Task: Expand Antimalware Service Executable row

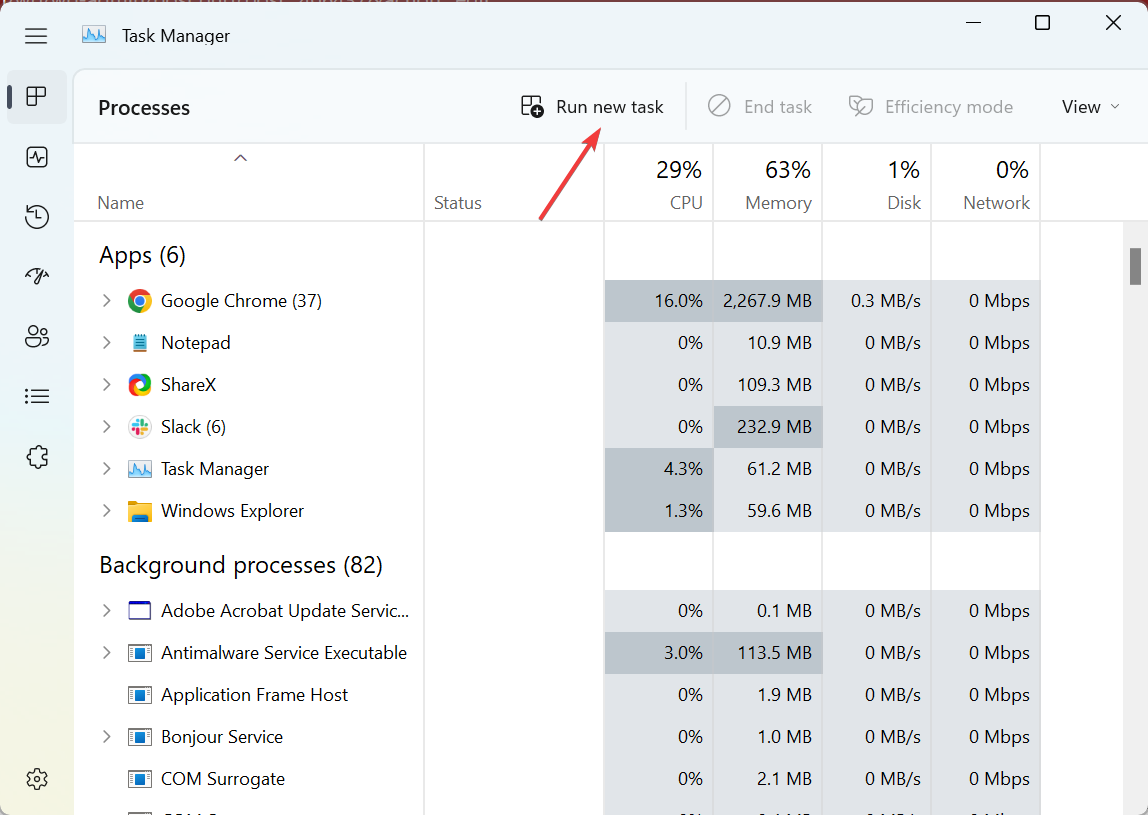Action: 107,652
